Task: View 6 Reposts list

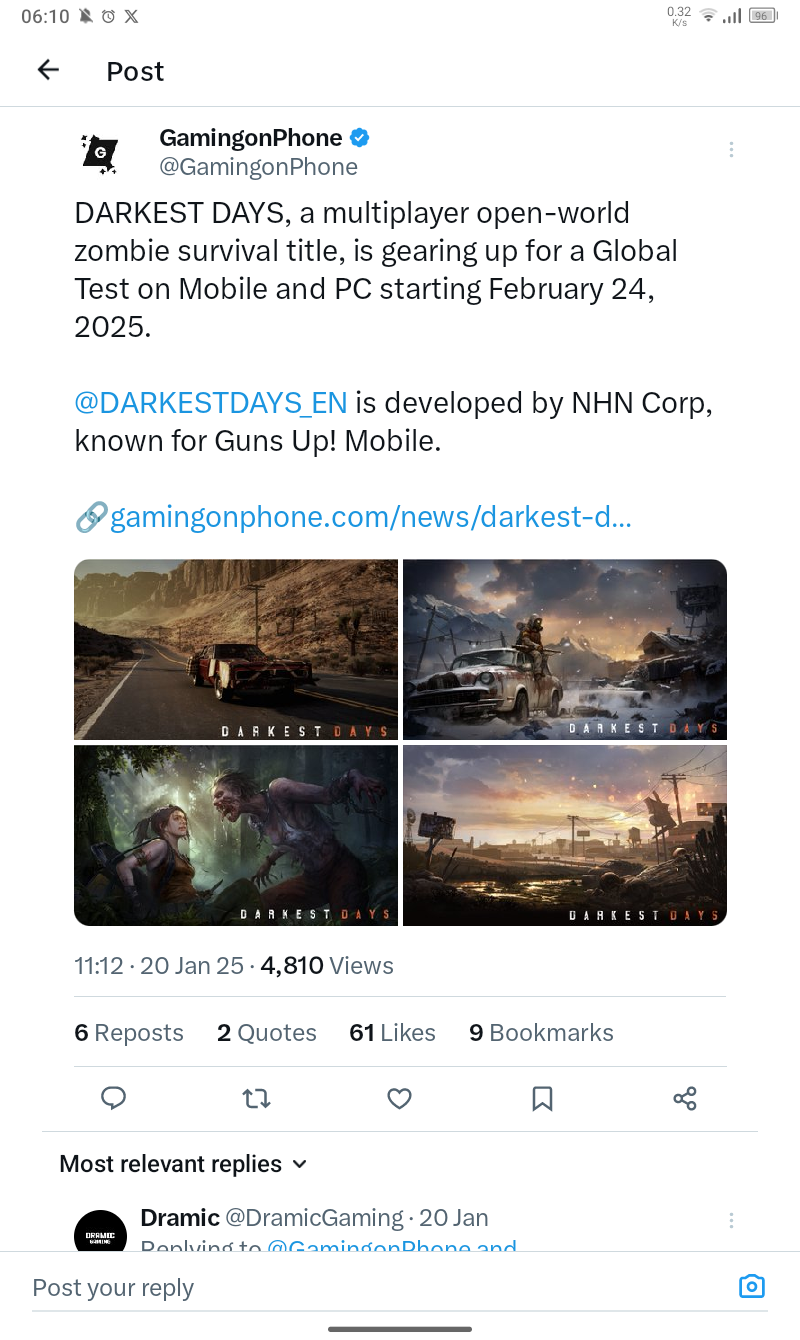Action: coord(129,1033)
